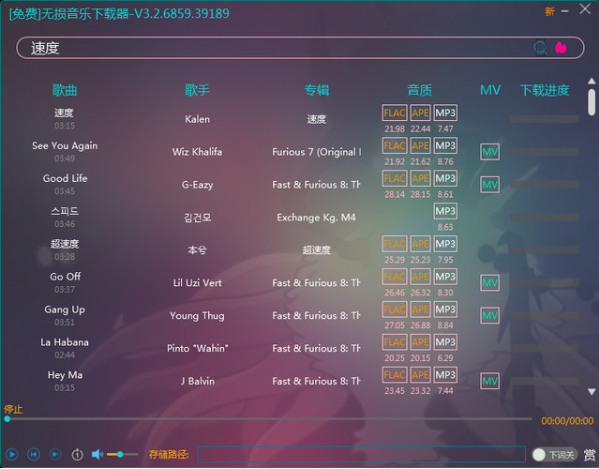This screenshot has width=599, height=469.
Task: Download APE for Go Off
Action: click(x=420, y=277)
